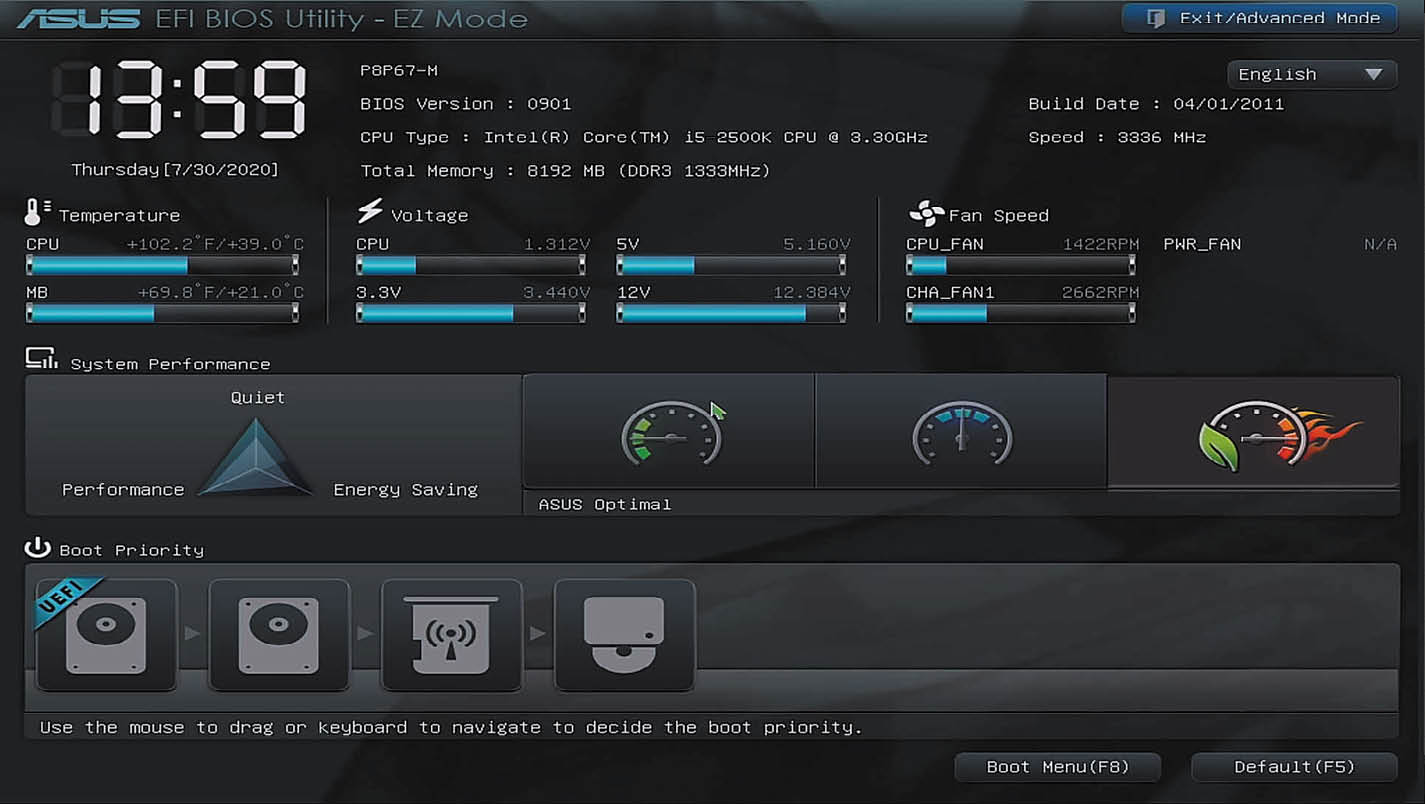Viewport: 1425px width, 804px height.
Task: Click Exit/Advanced Mode button
Action: (x=1259, y=18)
